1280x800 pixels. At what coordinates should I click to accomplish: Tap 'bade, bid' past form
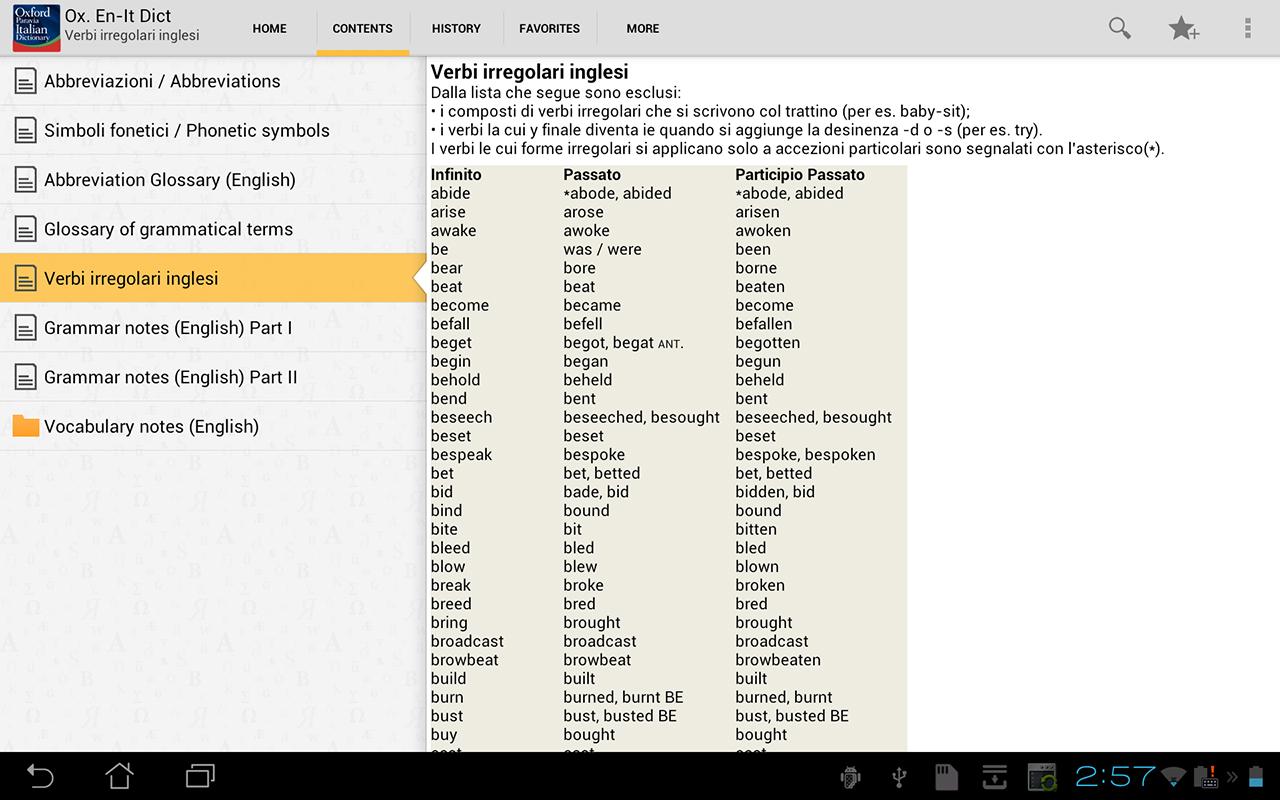pos(596,492)
